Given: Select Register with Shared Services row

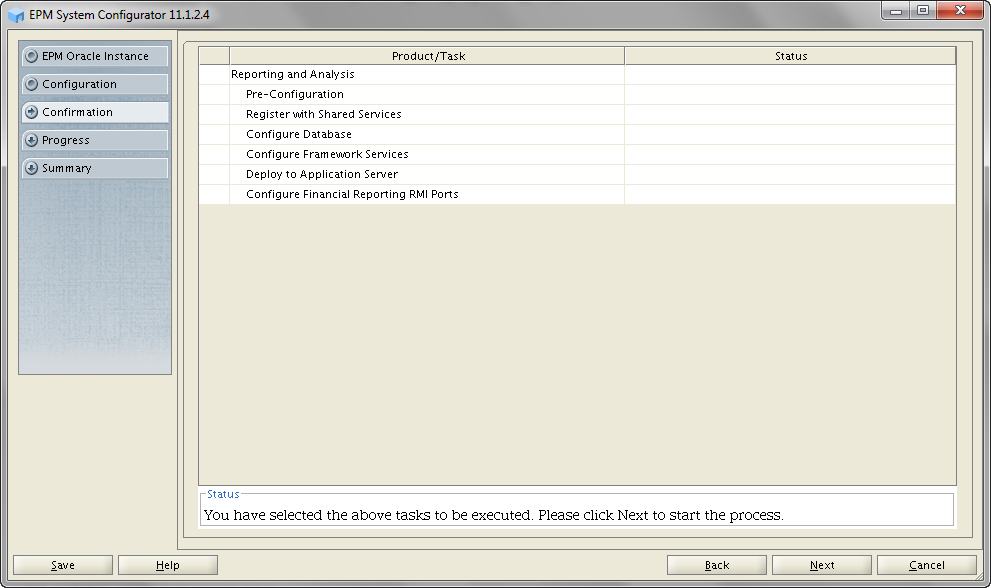Looking at the screenshot, I should click(x=577, y=114).
